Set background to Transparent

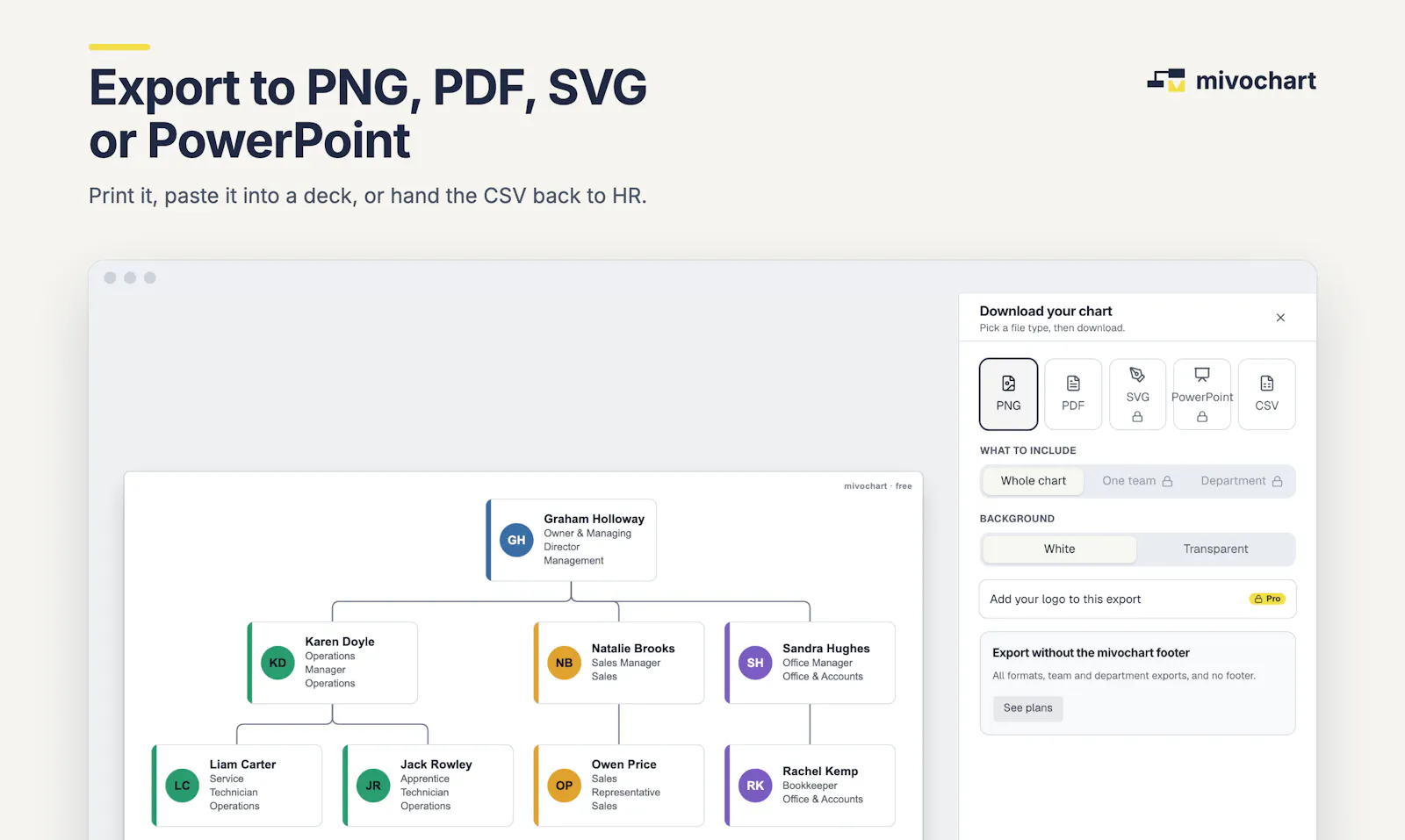1215,549
